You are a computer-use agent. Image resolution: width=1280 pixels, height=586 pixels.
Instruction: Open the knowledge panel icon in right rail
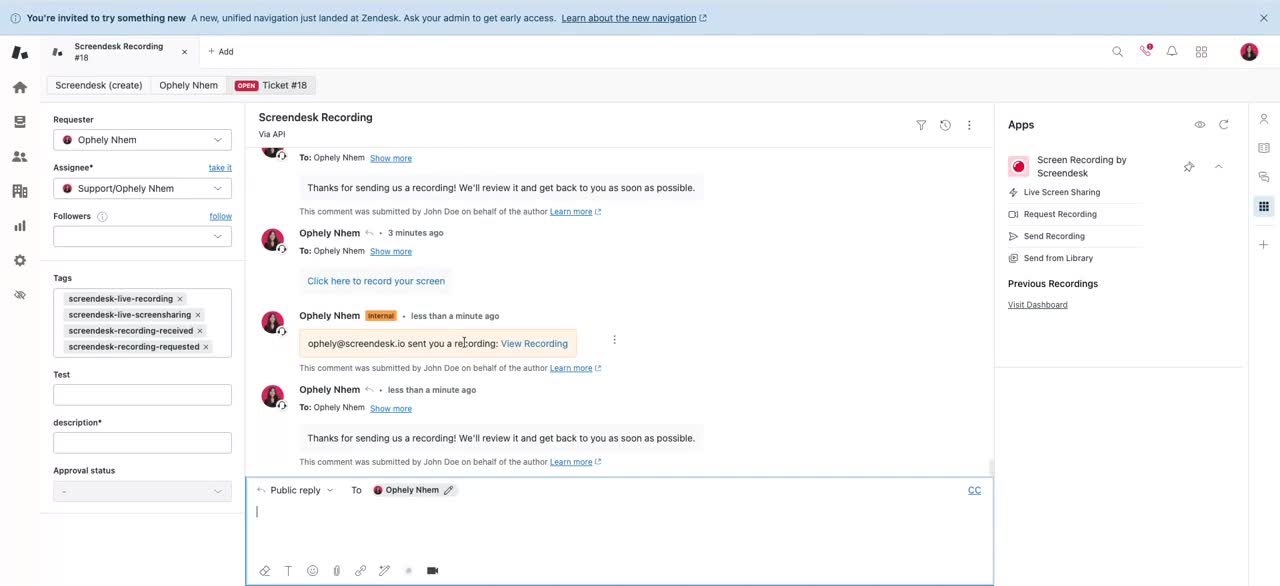[x=1264, y=148]
